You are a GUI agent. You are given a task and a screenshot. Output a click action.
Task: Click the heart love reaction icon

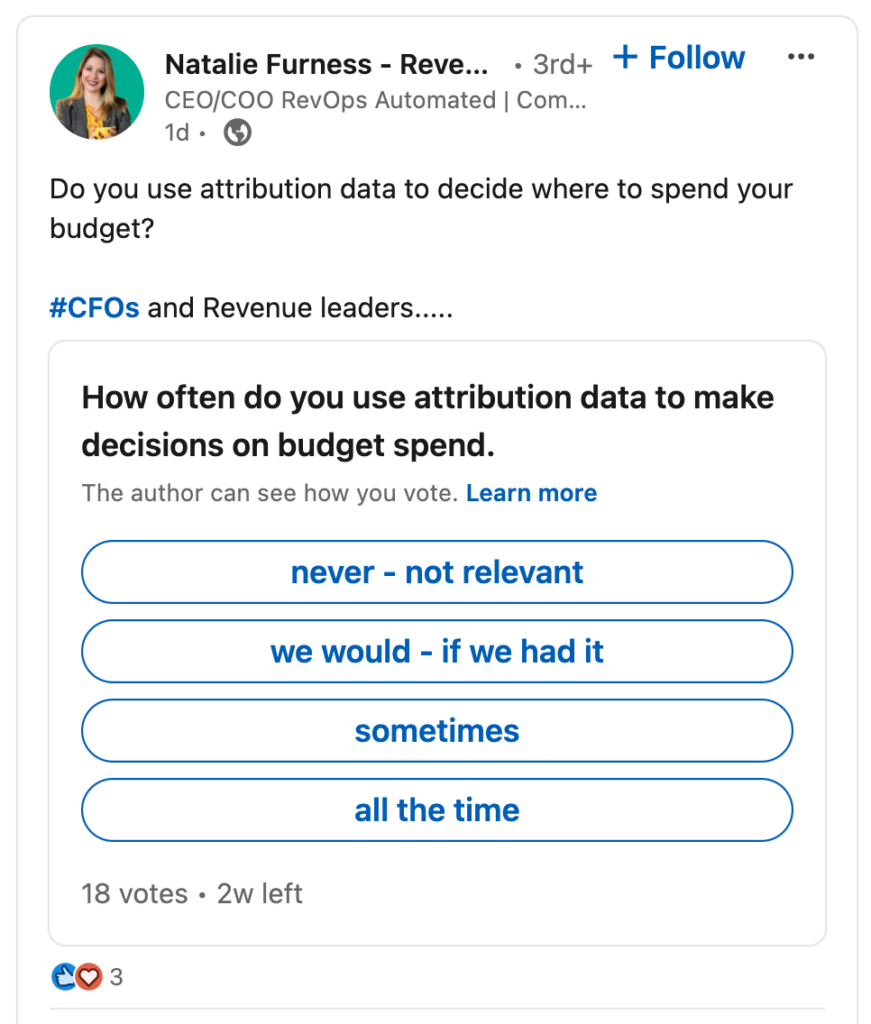tap(88, 978)
